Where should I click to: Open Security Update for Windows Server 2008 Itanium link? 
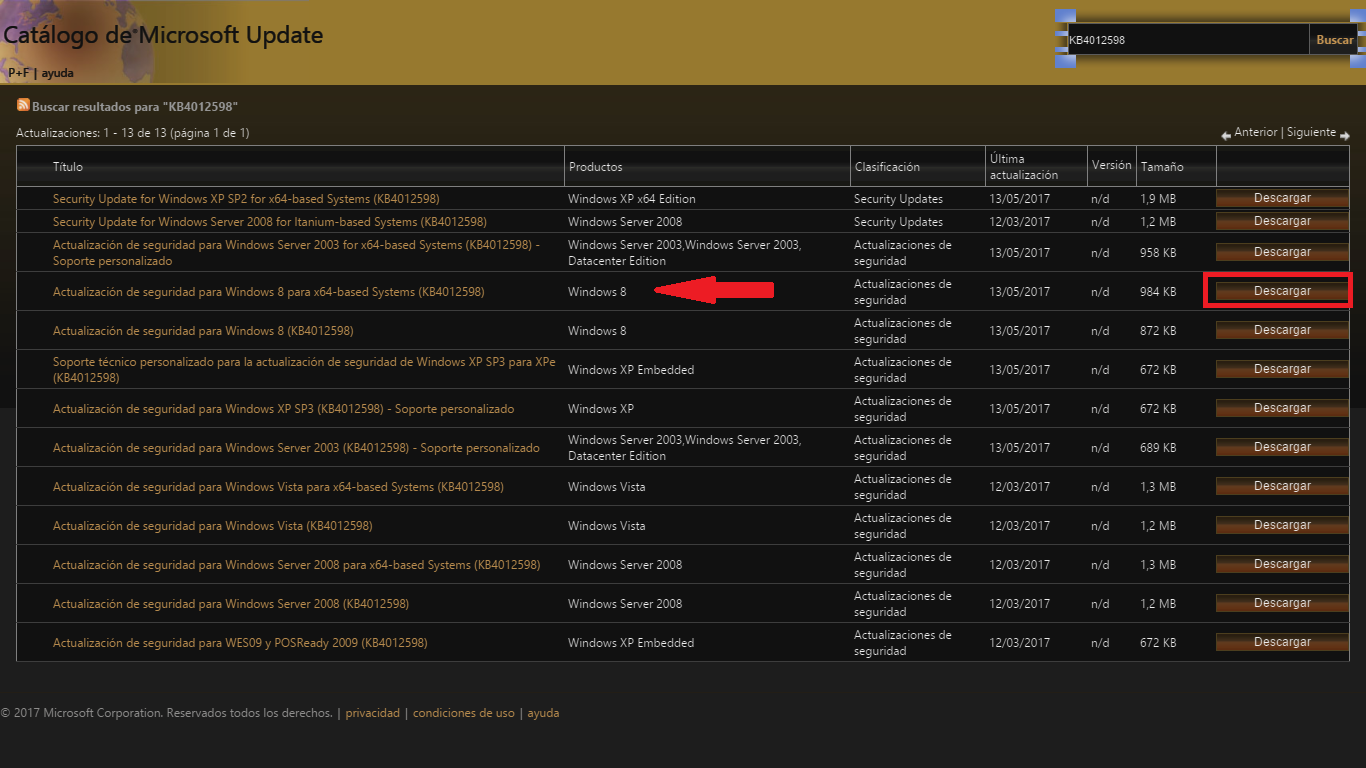pyautogui.click(x=270, y=222)
